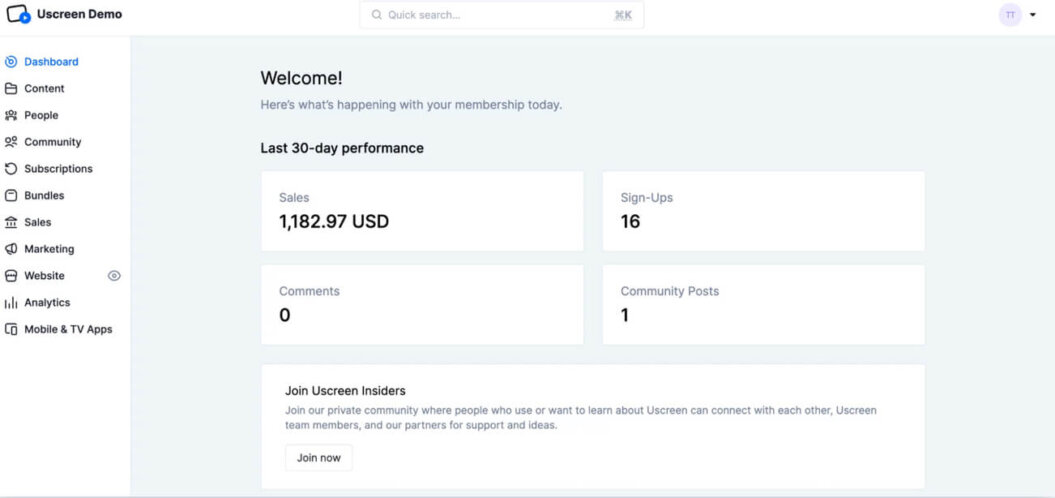Open the Sign-Ups card showing 16
Image resolution: width=1055 pixels, height=498 pixels.
(x=764, y=211)
